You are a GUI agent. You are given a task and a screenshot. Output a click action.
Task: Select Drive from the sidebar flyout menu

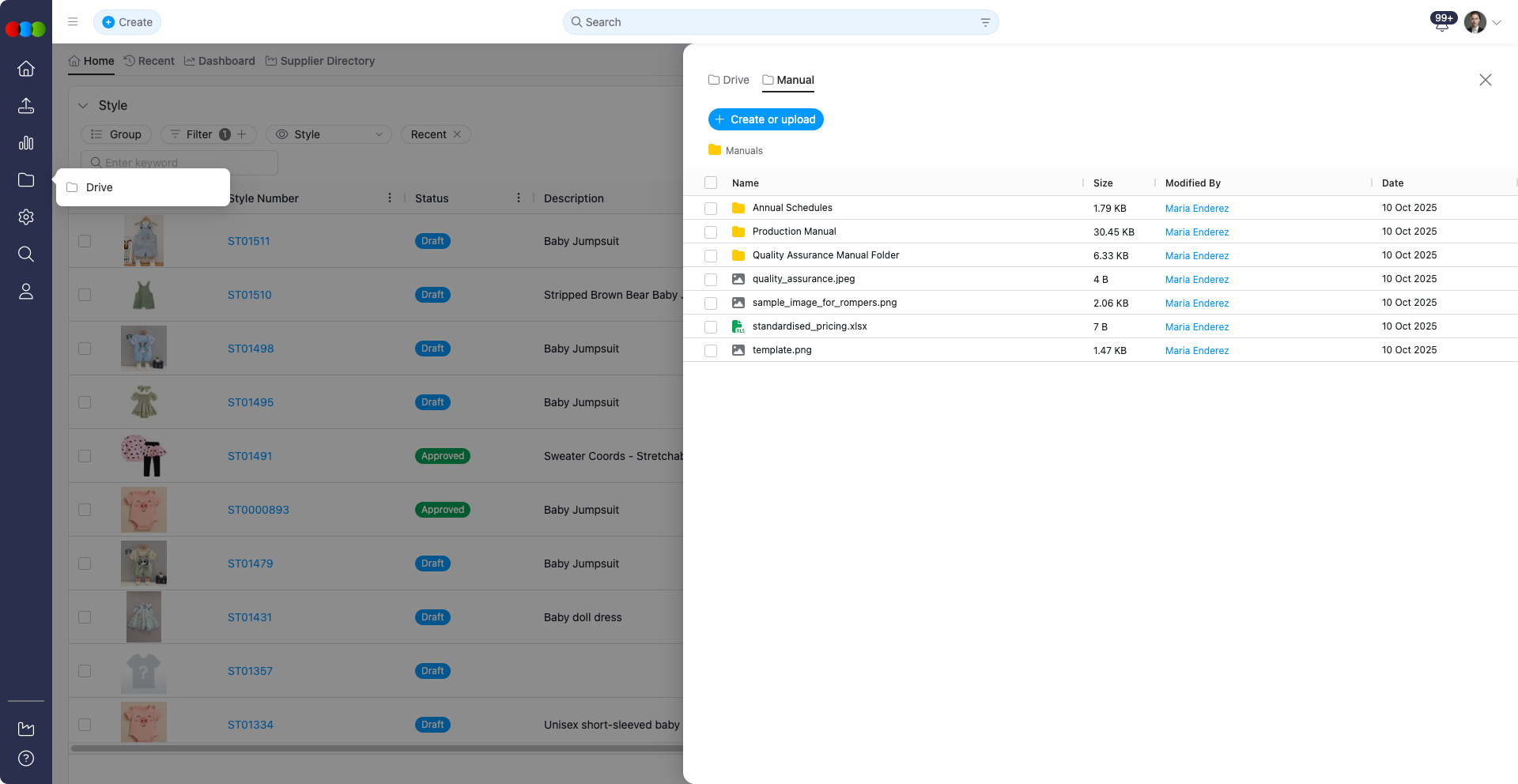100,187
